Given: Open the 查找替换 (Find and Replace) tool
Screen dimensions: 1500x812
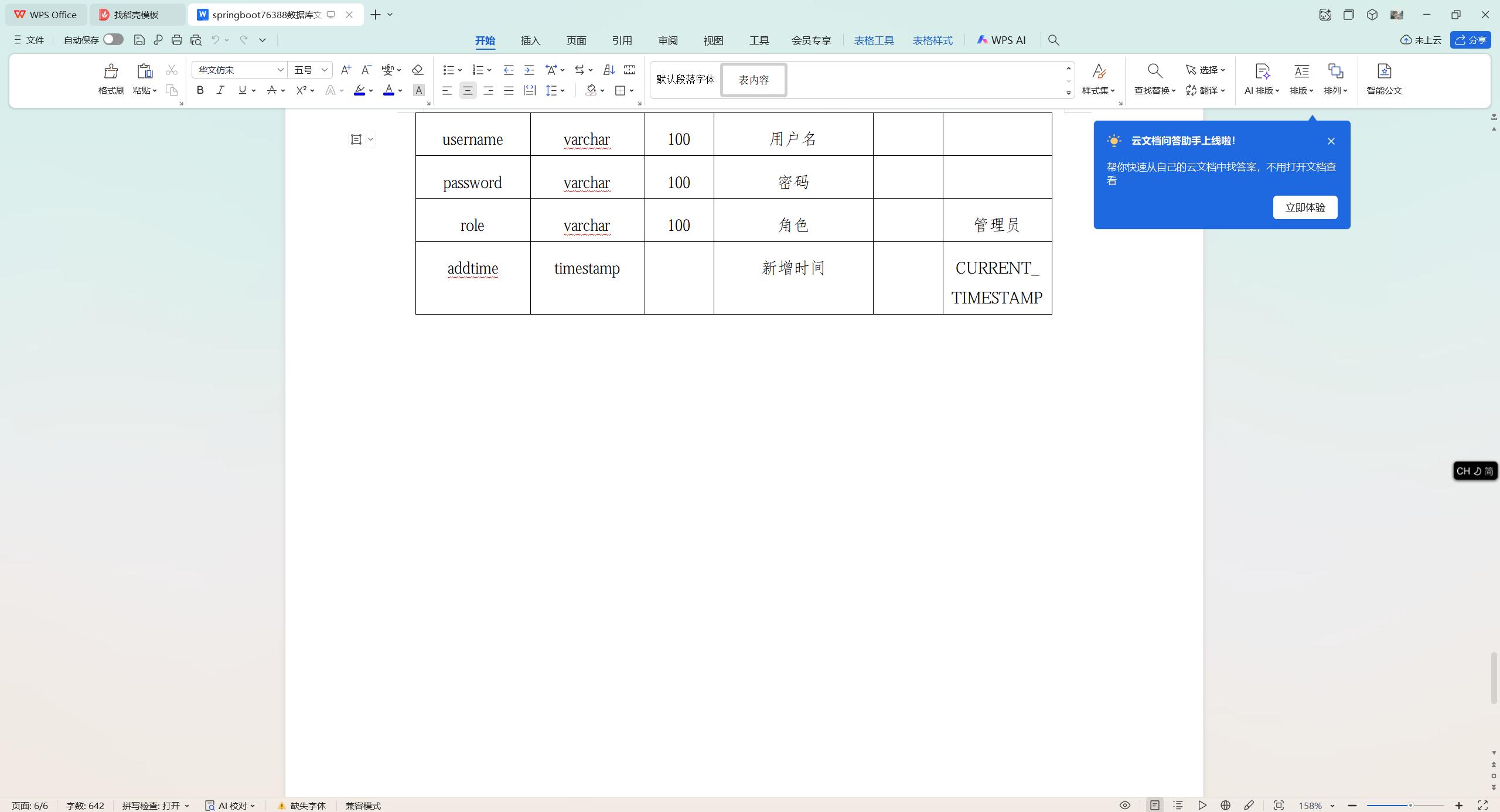Looking at the screenshot, I should click(x=1153, y=80).
